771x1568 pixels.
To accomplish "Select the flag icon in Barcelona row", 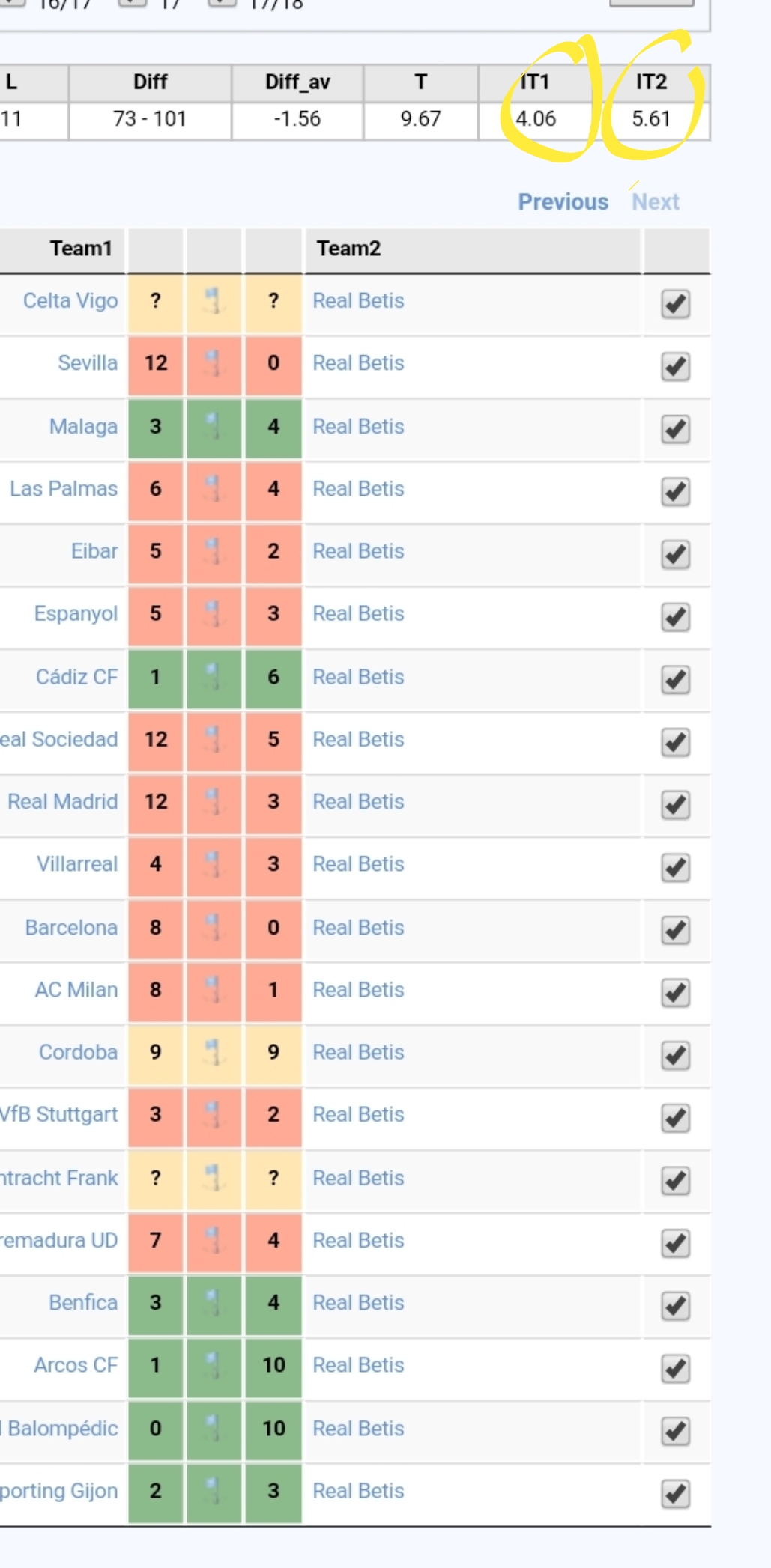I will (214, 928).
